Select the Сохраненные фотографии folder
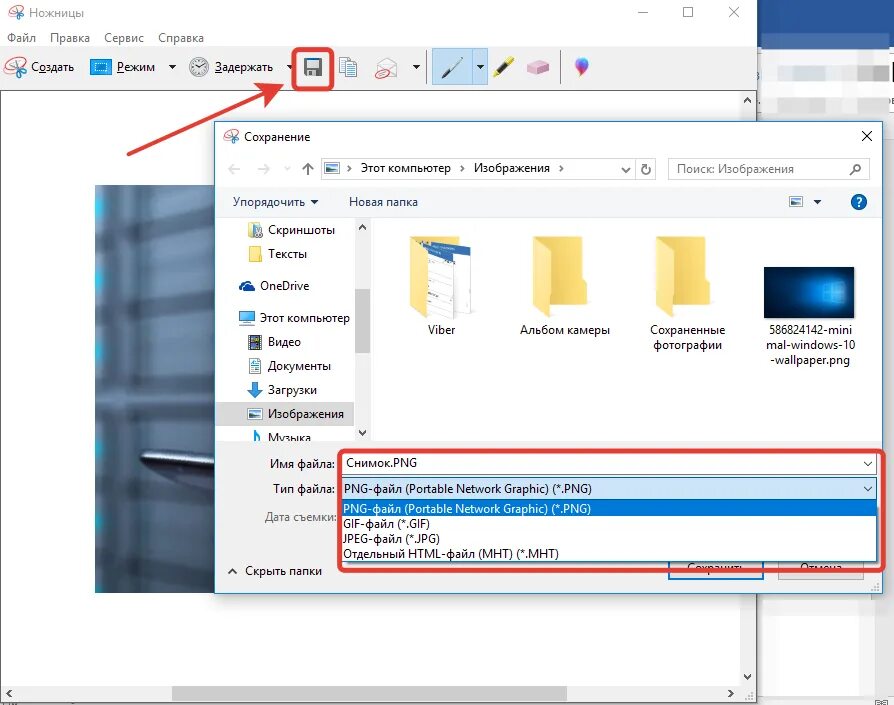 tap(687, 294)
